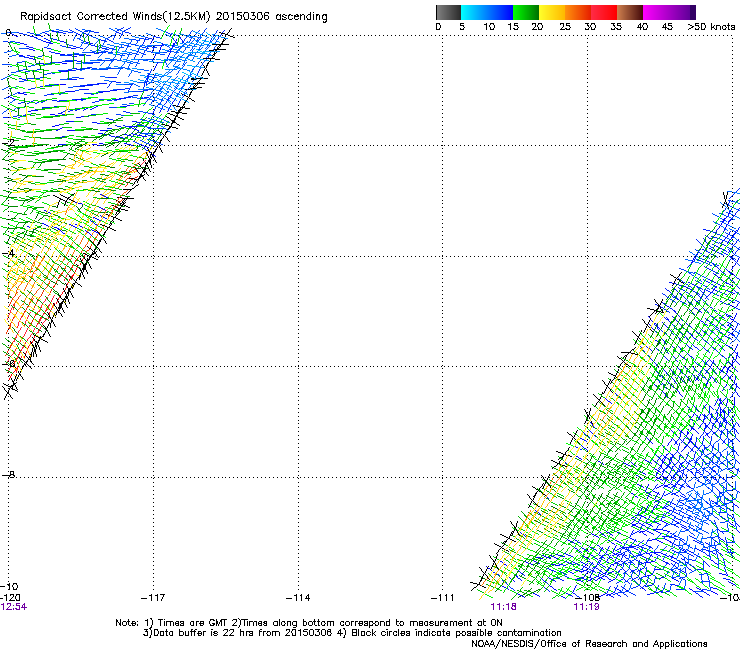Click the yellow 20-25 knots color segment
The width and height of the screenshot is (740, 650).
[552, 12]
